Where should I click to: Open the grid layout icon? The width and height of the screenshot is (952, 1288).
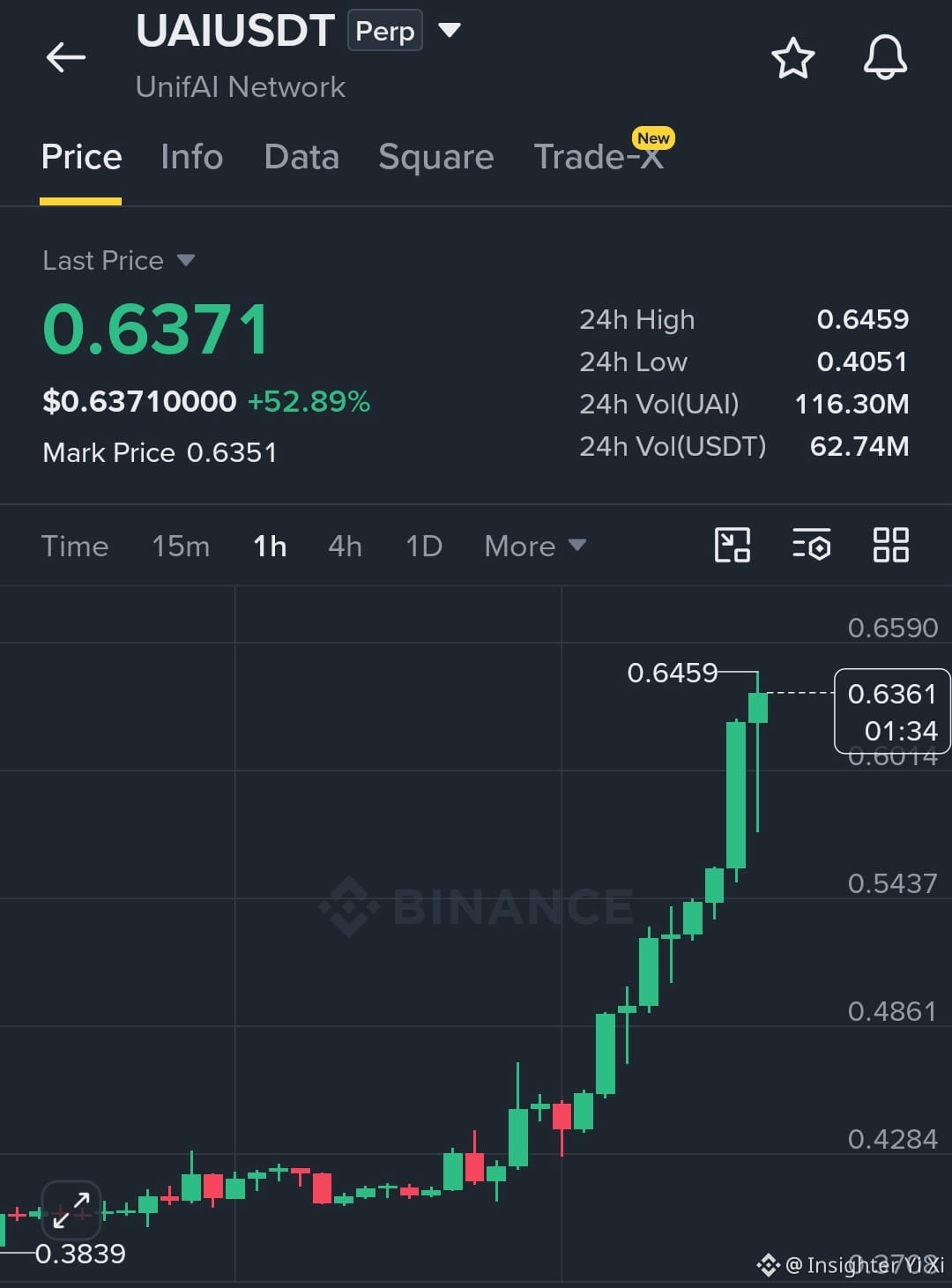890,545
